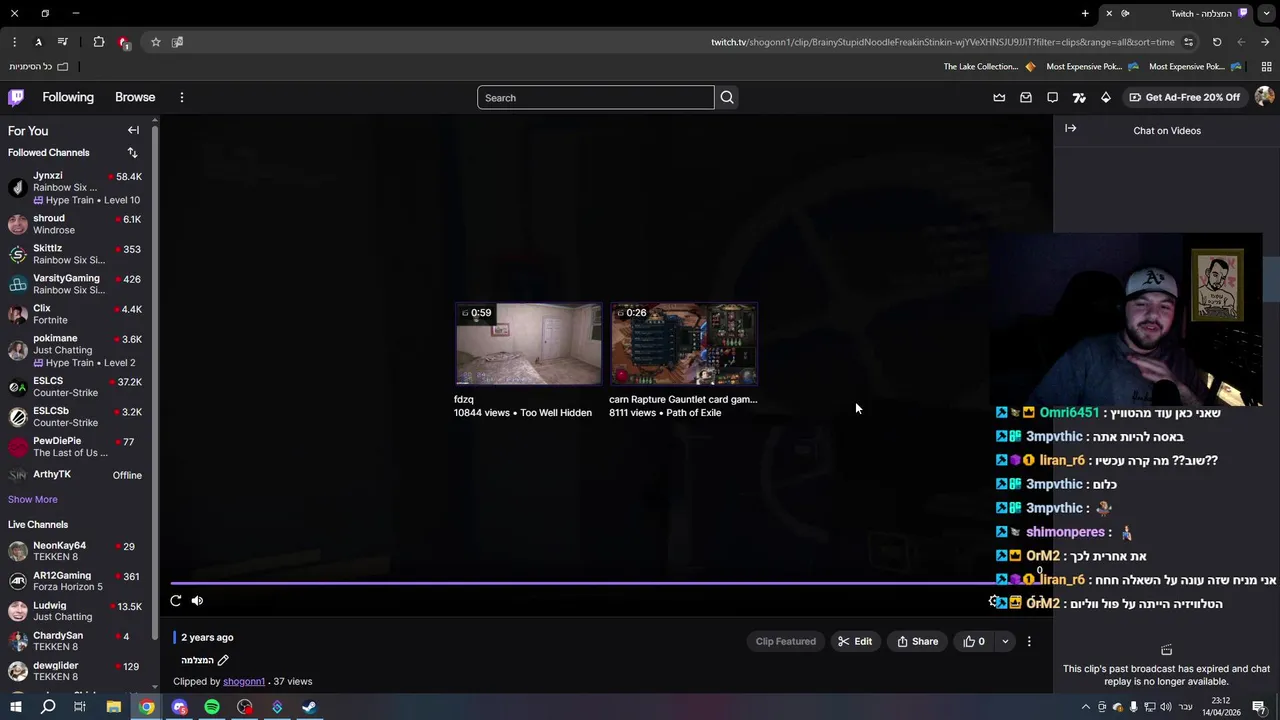Click Get Ad-Free 20% Off
This screenshot has height=720, width=1280.
1184,97
